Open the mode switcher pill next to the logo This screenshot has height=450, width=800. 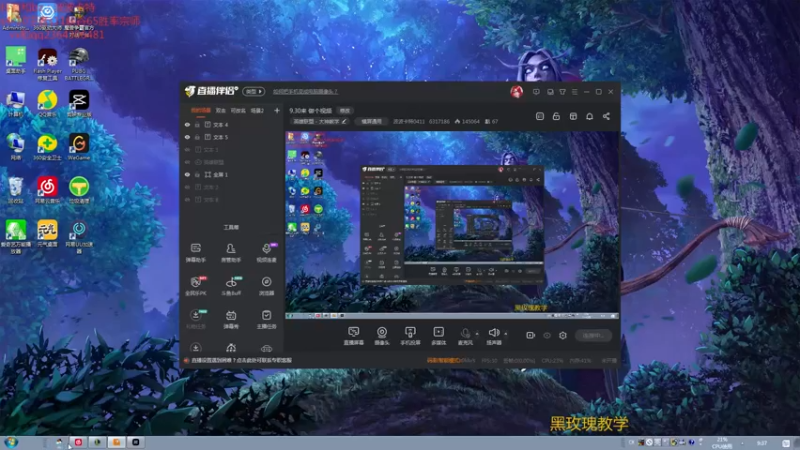(x=254, y=91)
